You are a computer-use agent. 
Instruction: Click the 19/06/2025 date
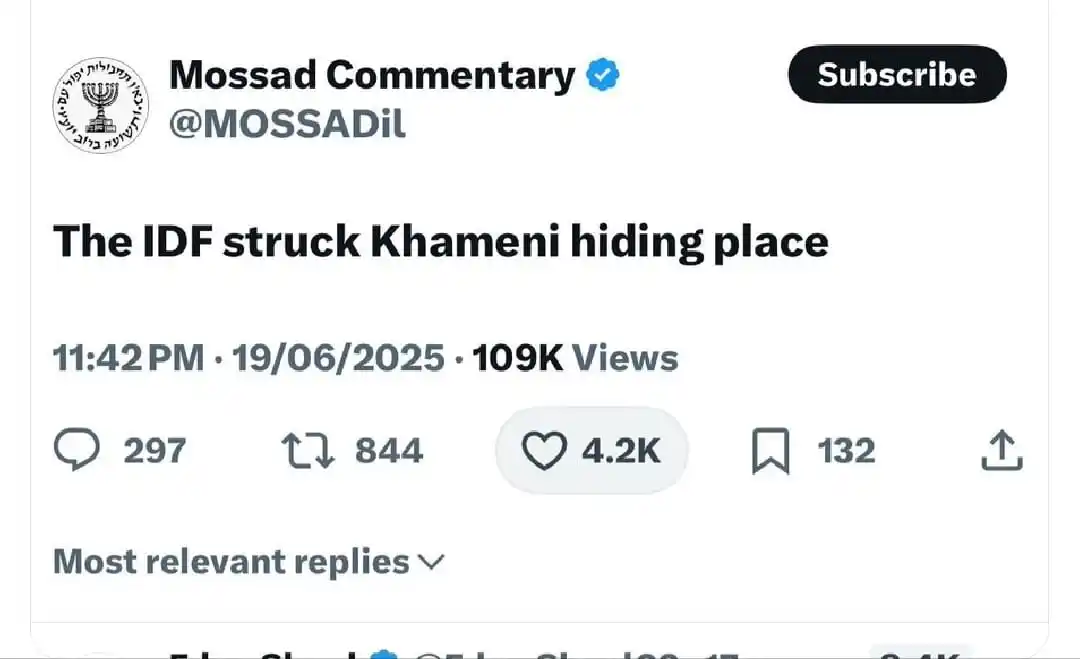[338, 358]
